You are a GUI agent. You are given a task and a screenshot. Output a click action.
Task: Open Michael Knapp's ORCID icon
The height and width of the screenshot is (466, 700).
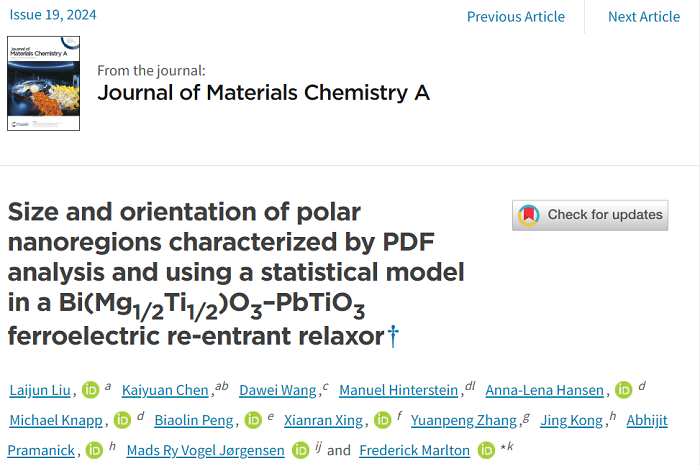point(123,420)
